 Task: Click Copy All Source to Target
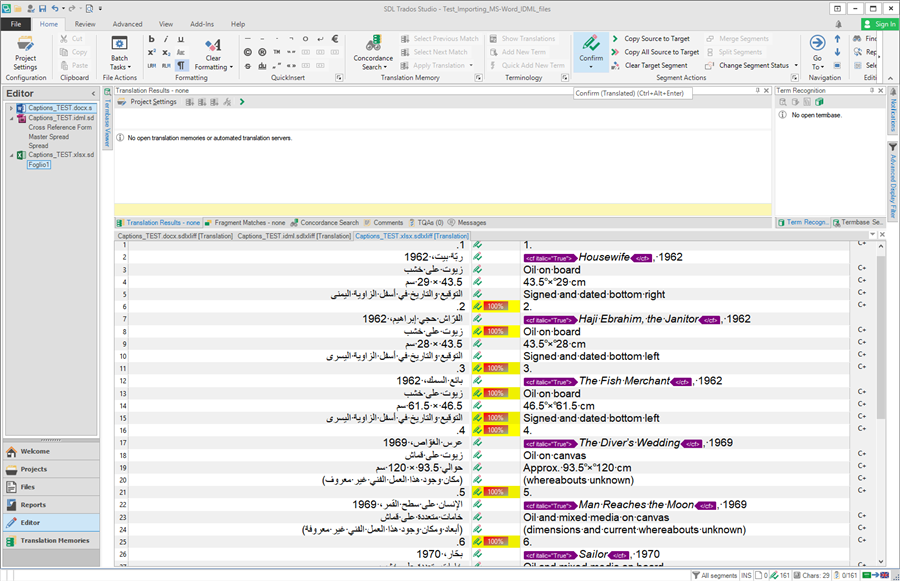click(x=655, y=52)
